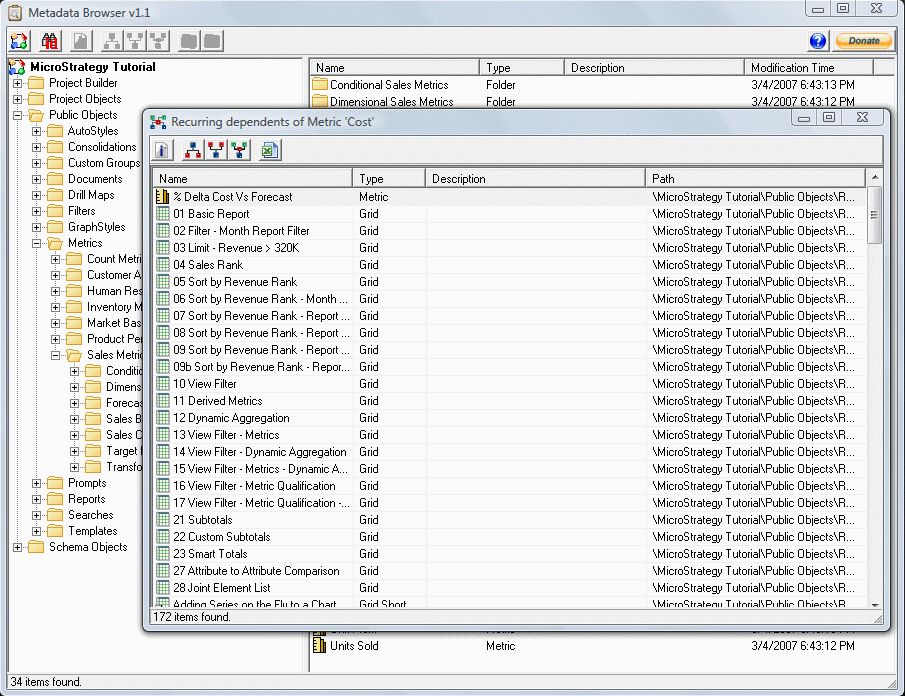Viewport: 905px width, 696px height.
Task: Expand the Consolidations folder node
Action: click(36, 147)
